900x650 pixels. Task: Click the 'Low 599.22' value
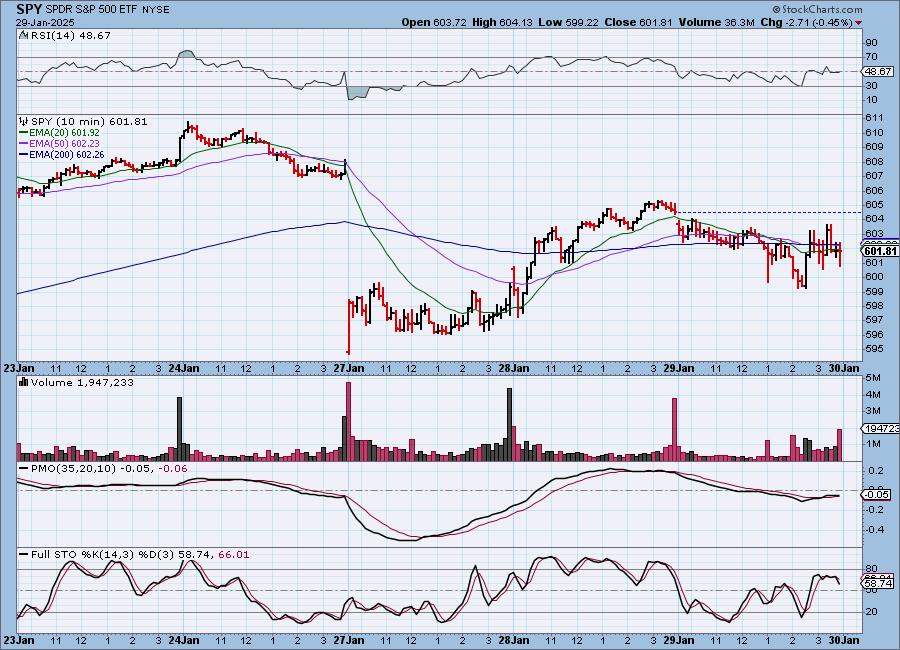568,22
